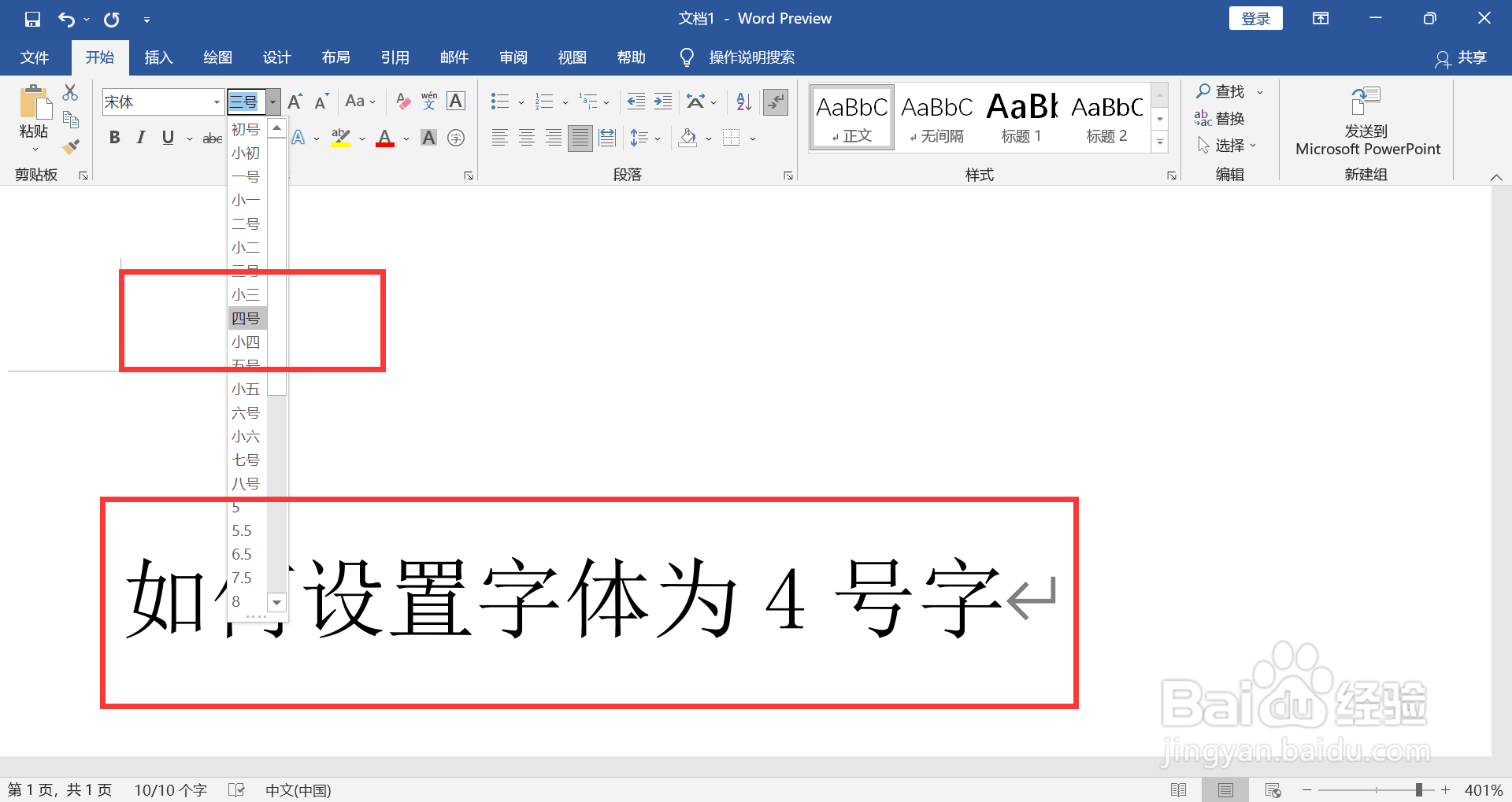Toggle underline formatting
The width and height of the screenshot is (1512, 802).
click(168, 138)
